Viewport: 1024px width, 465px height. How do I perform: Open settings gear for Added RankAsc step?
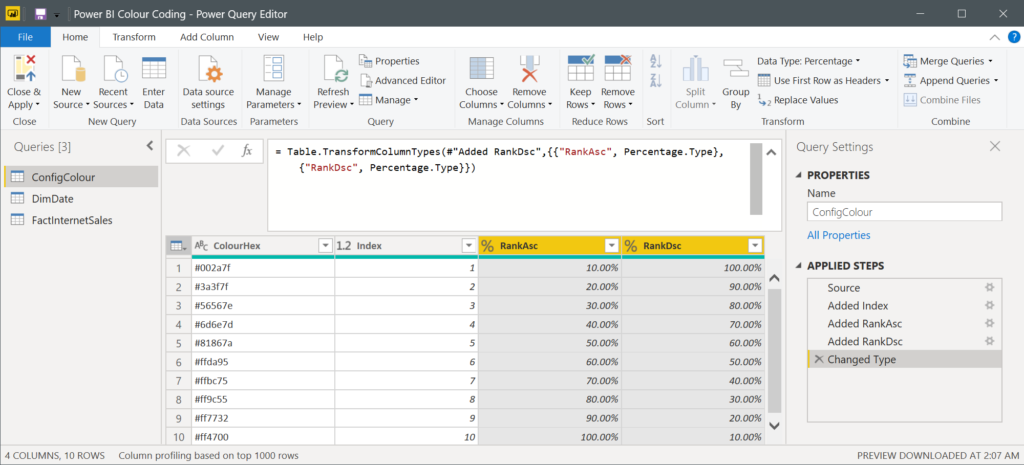[x=990, y=323]
